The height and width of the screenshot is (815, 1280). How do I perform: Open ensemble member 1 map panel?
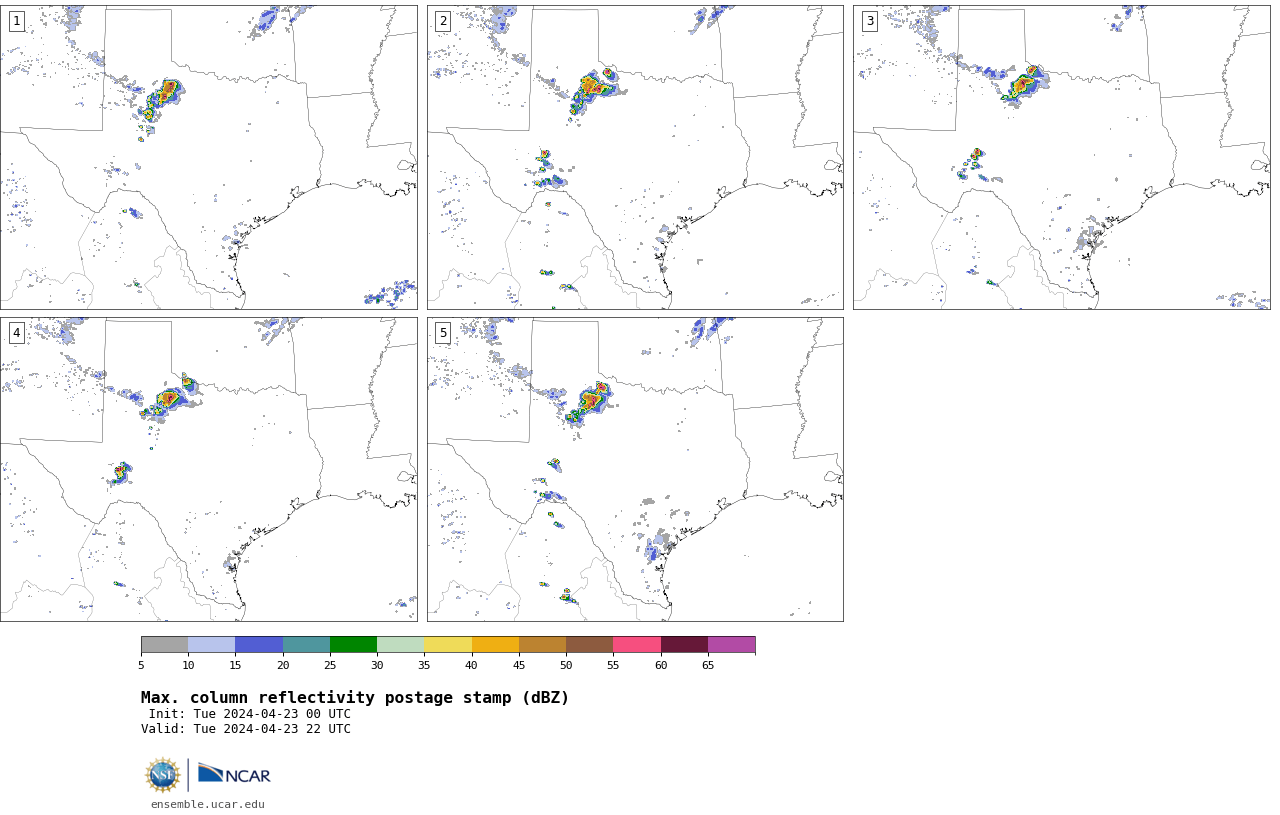click(209, 157)
